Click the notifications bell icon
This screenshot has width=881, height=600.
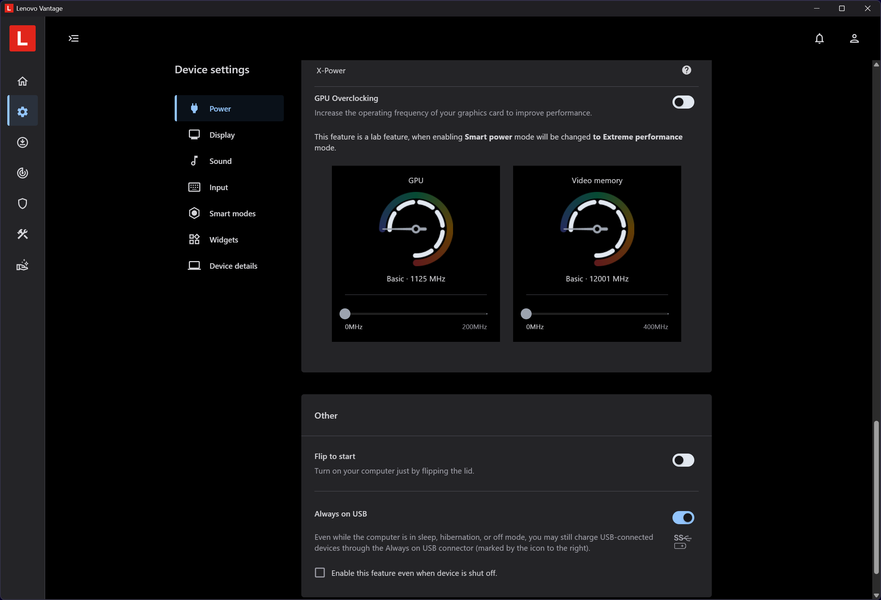[819, 38]
